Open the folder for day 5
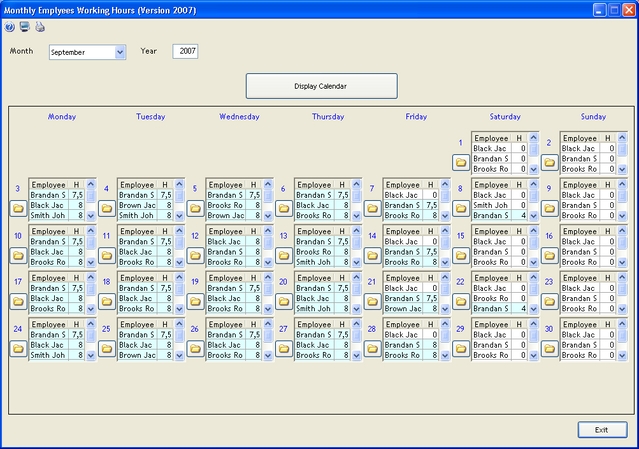Viewport: 639px width, 449px height. [x=195, y=209]
